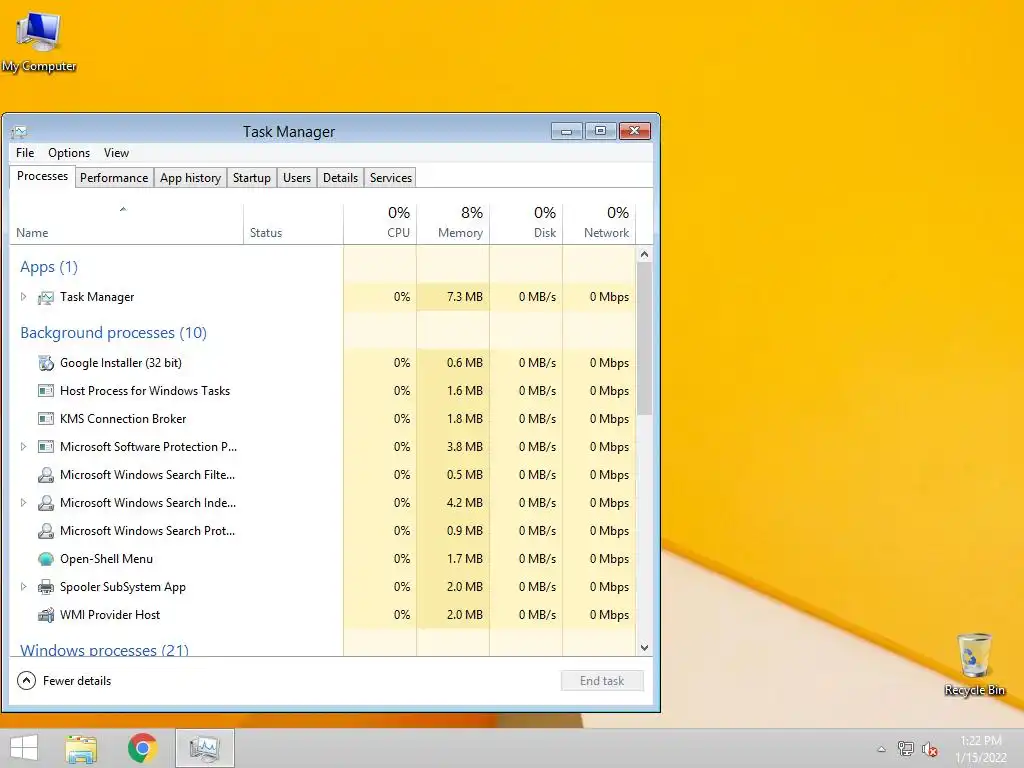Viewport: 1024px width, 768px height.
Task: Click the End task button
Action: pyautogui.click(x=601, y=681)
